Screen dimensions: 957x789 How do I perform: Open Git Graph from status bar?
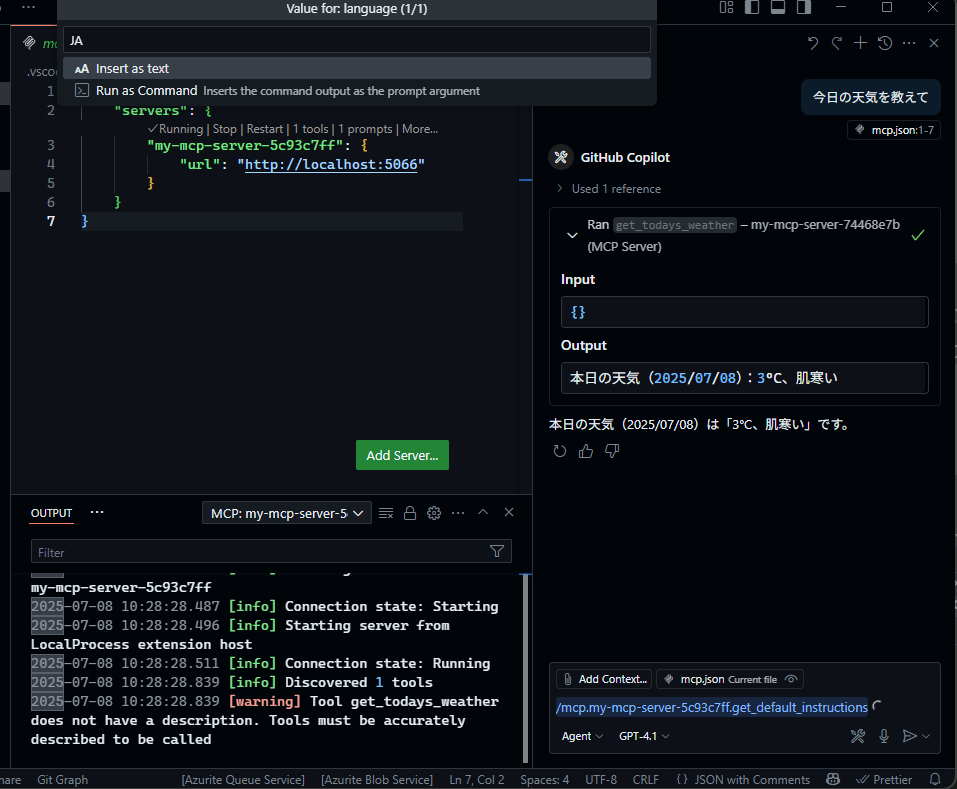pos(62,779)
